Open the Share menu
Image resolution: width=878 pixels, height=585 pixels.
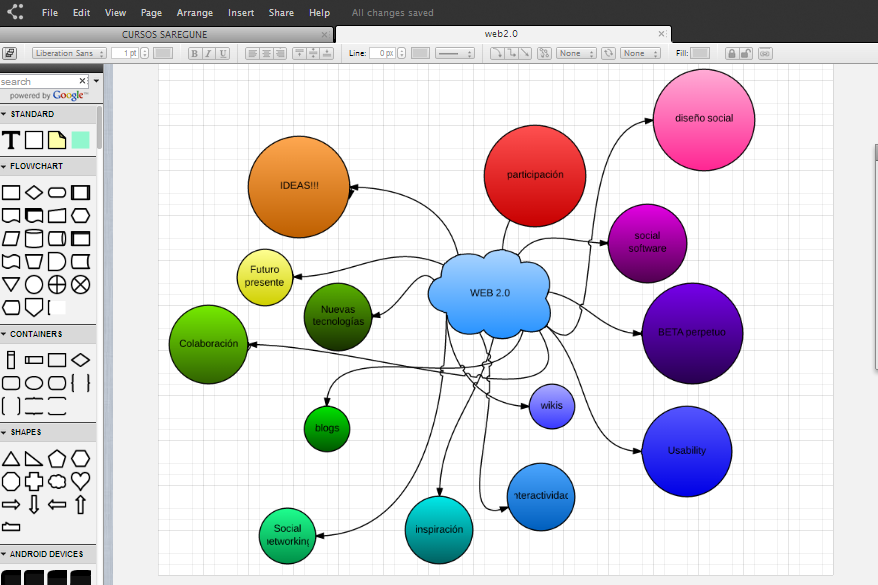click(281, 13)
